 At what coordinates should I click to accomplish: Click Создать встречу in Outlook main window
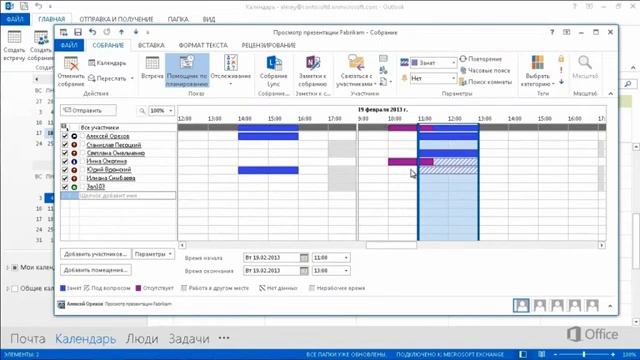(x=14, y=45)
